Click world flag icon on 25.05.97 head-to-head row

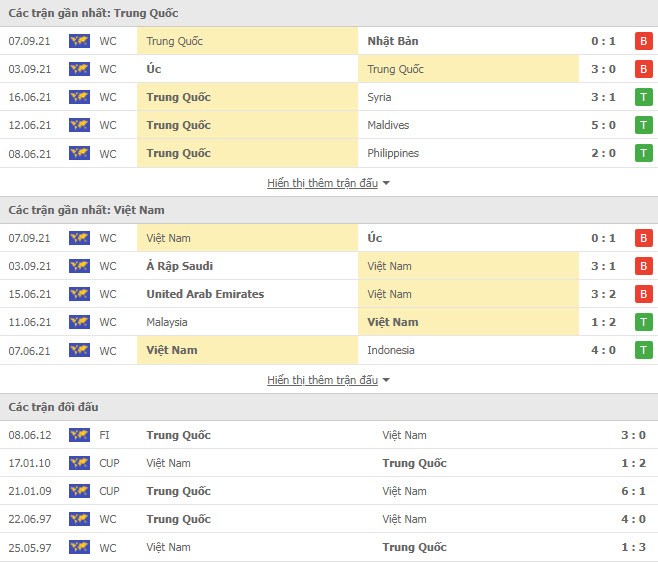[x=79, y=547]
